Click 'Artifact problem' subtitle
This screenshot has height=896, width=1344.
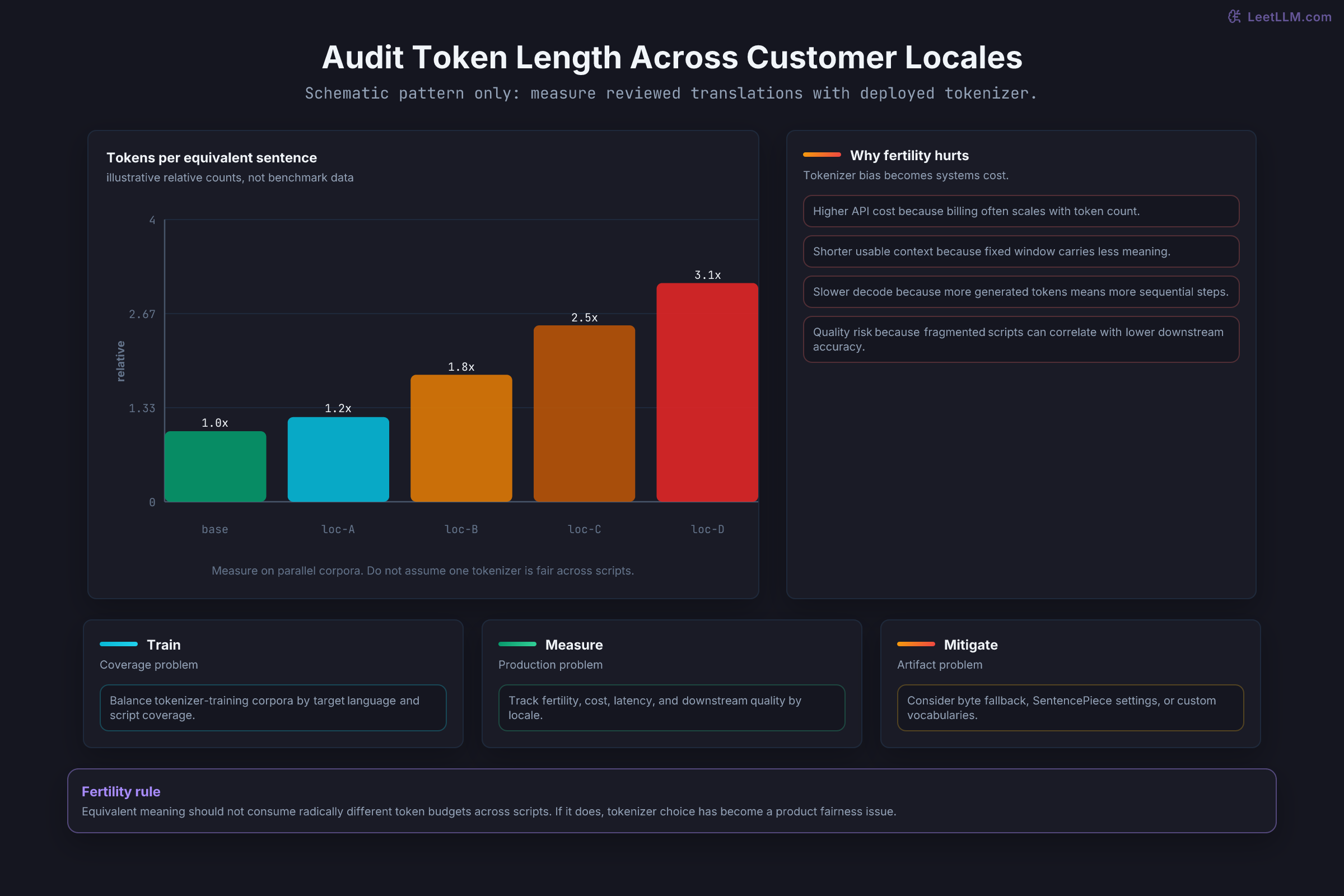click(940, 665)
